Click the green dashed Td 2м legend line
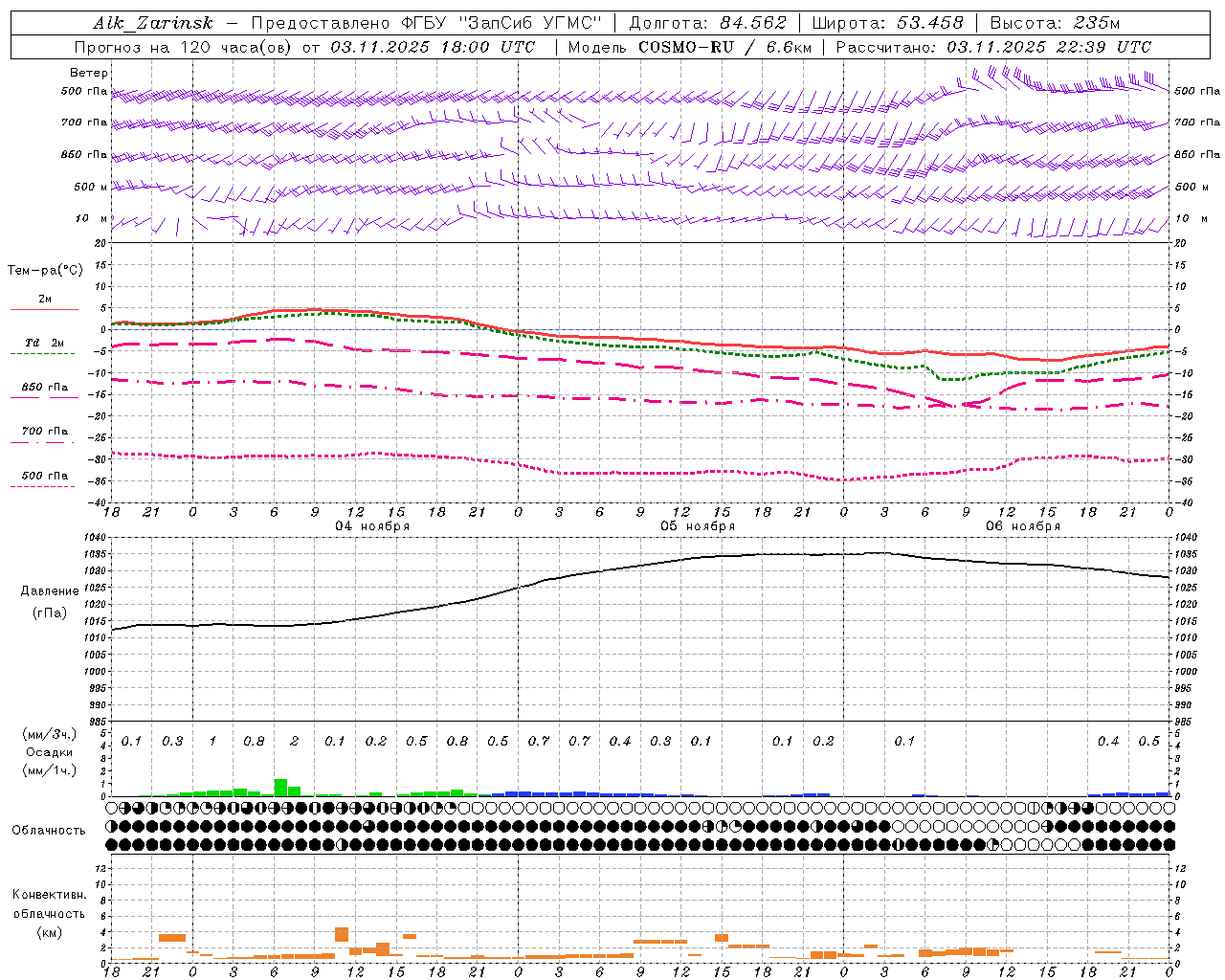This screenshot has height=980, width=1225. [x=42, y=353]
